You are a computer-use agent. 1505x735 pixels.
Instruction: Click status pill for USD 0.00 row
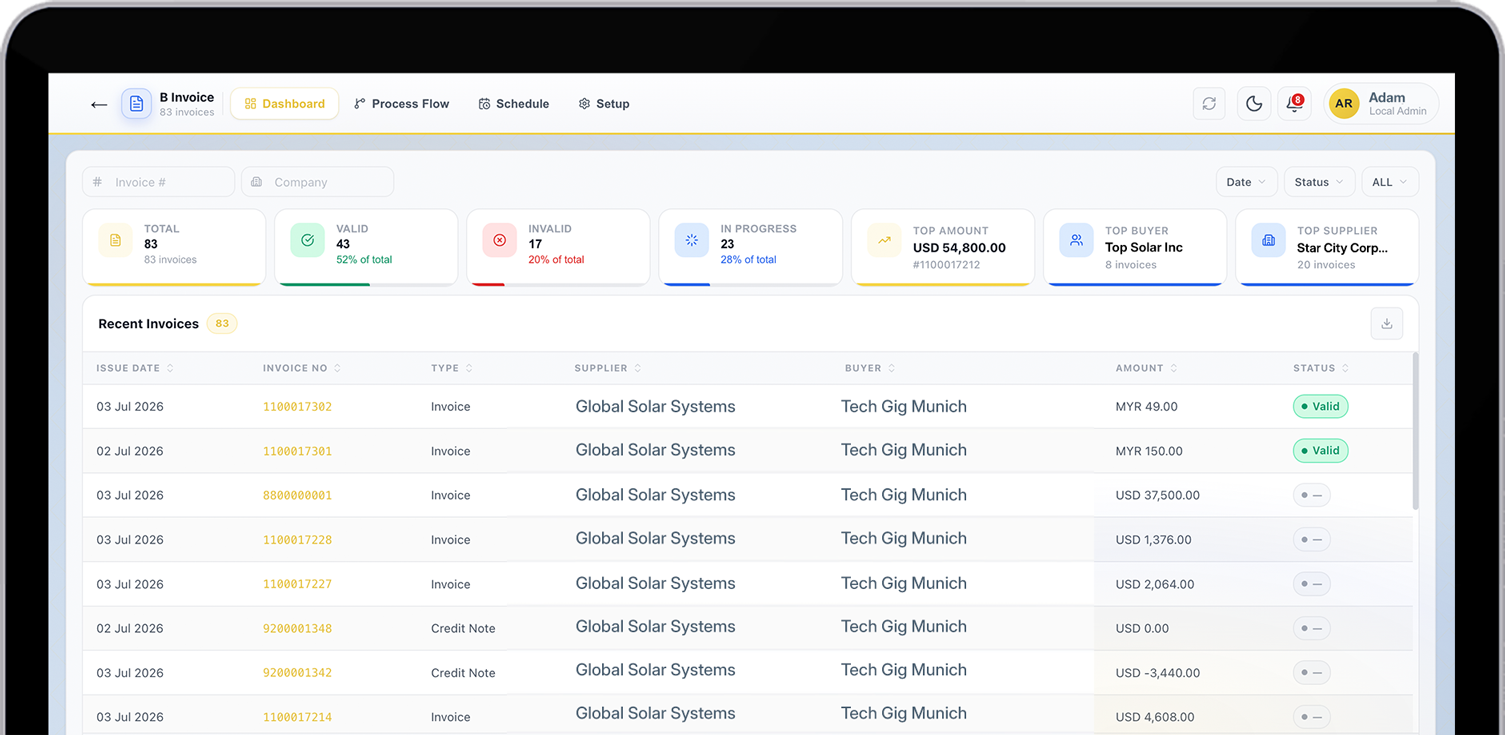[x=1311, y=629]
